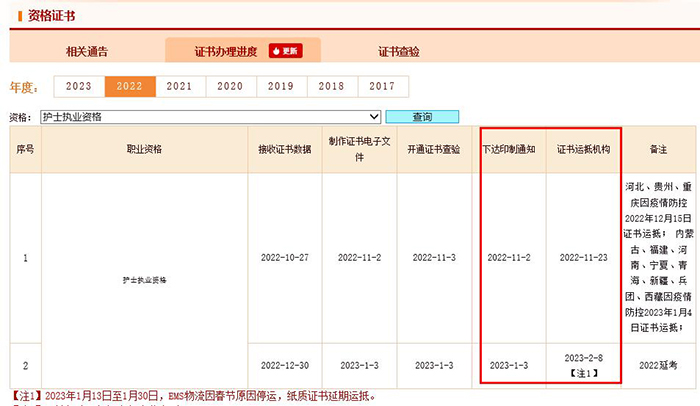This screenshot has width=700, height=406.
Task: Open the 相关通告 tab
Action: point(87,51)
